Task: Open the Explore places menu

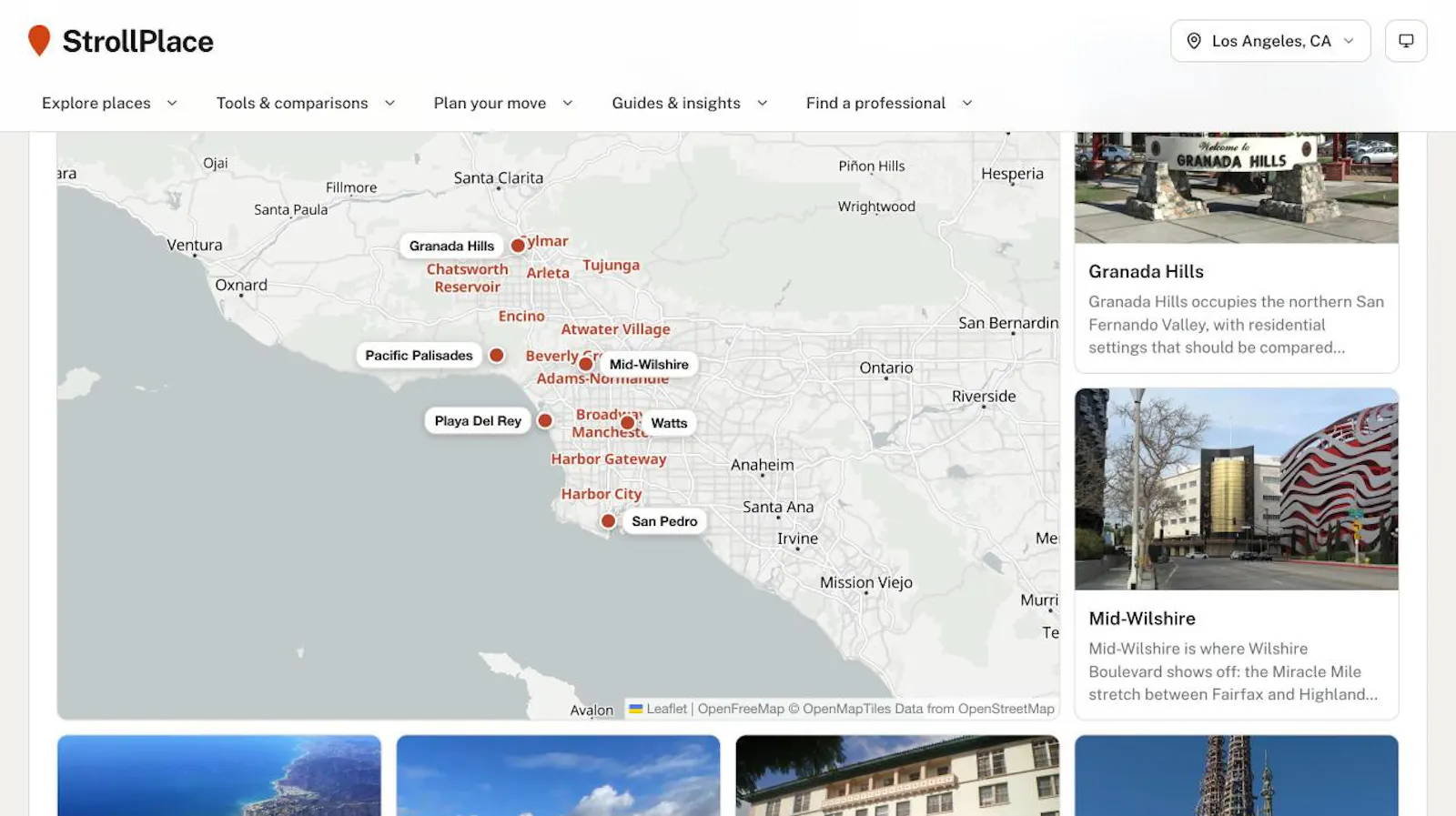Action: (x=110, y=103)
